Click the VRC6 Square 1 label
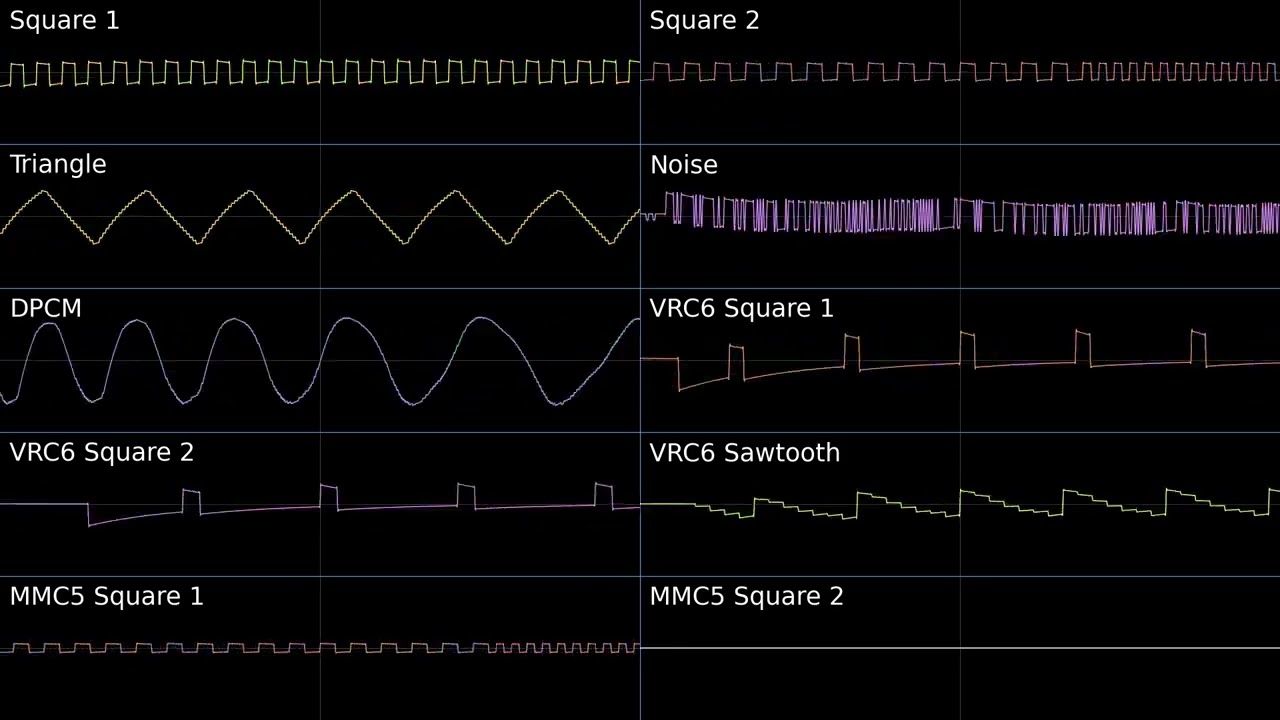The width and height of the screenshot is (1280, 720). point(742,309)
